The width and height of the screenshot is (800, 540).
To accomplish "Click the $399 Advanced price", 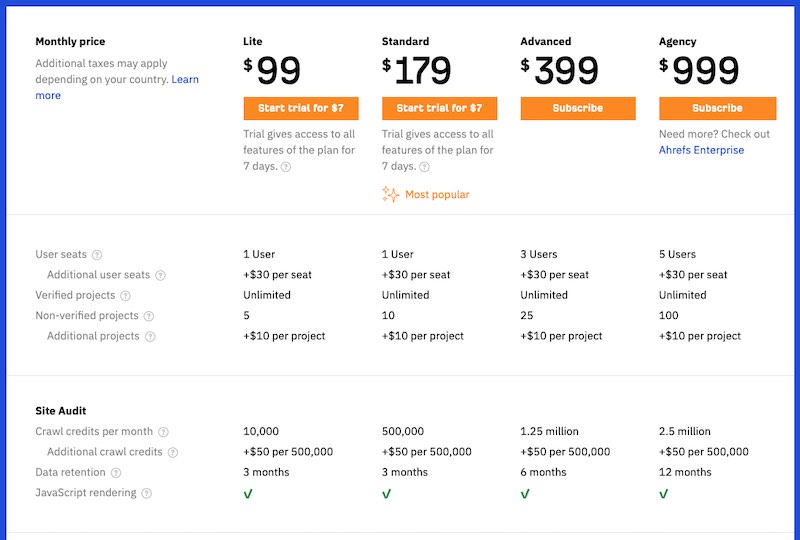I will (559, 70).
